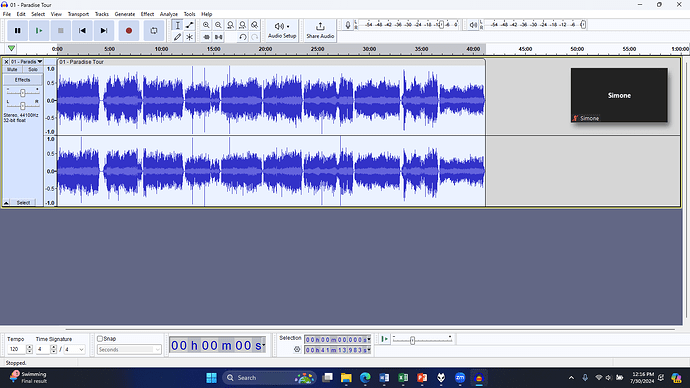690x388 pixels.
Task: Adjust the track pan L/R slider
Action: pos(22,105)
